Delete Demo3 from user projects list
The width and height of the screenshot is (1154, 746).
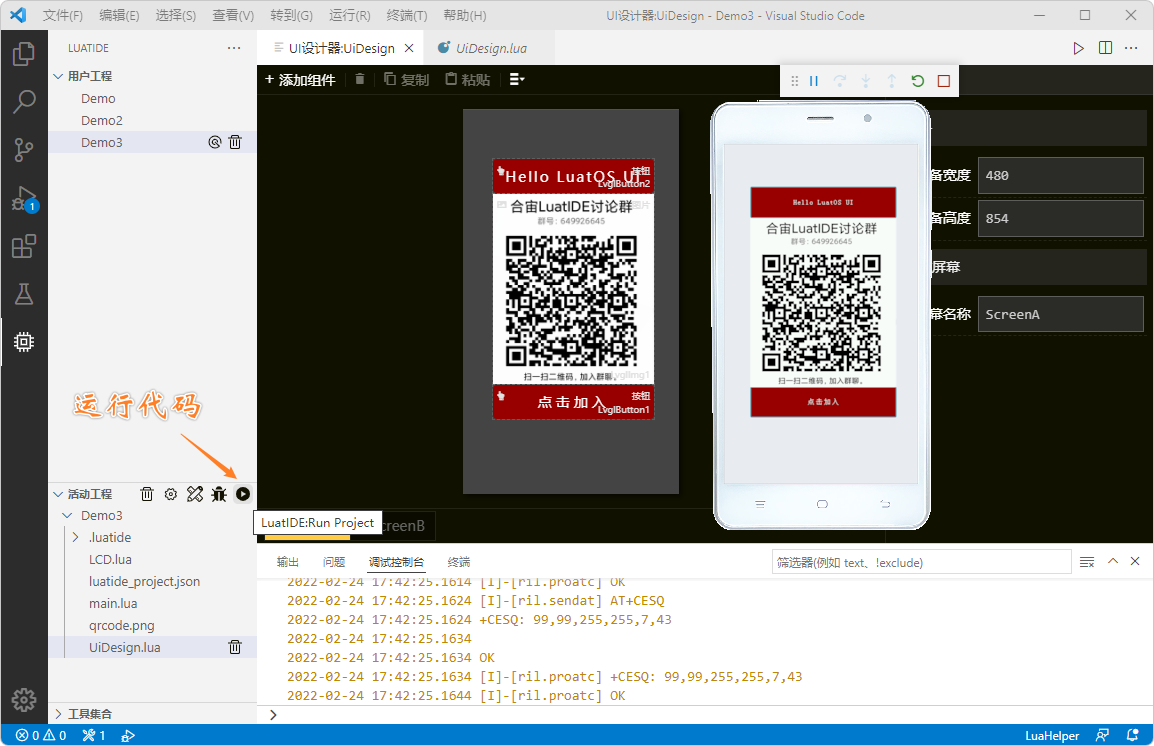[235, 142]
